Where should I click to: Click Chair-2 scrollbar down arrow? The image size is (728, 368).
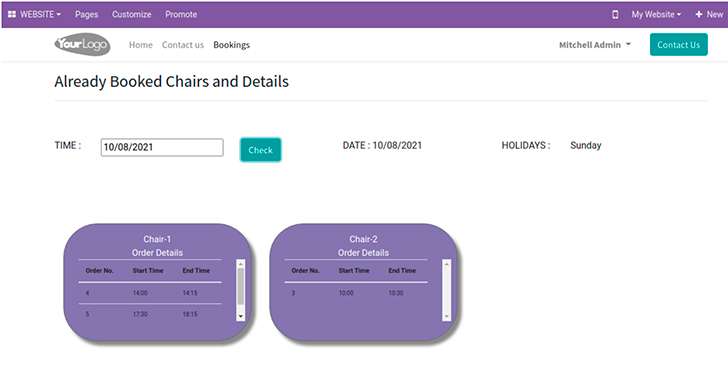tap(447, 316)
